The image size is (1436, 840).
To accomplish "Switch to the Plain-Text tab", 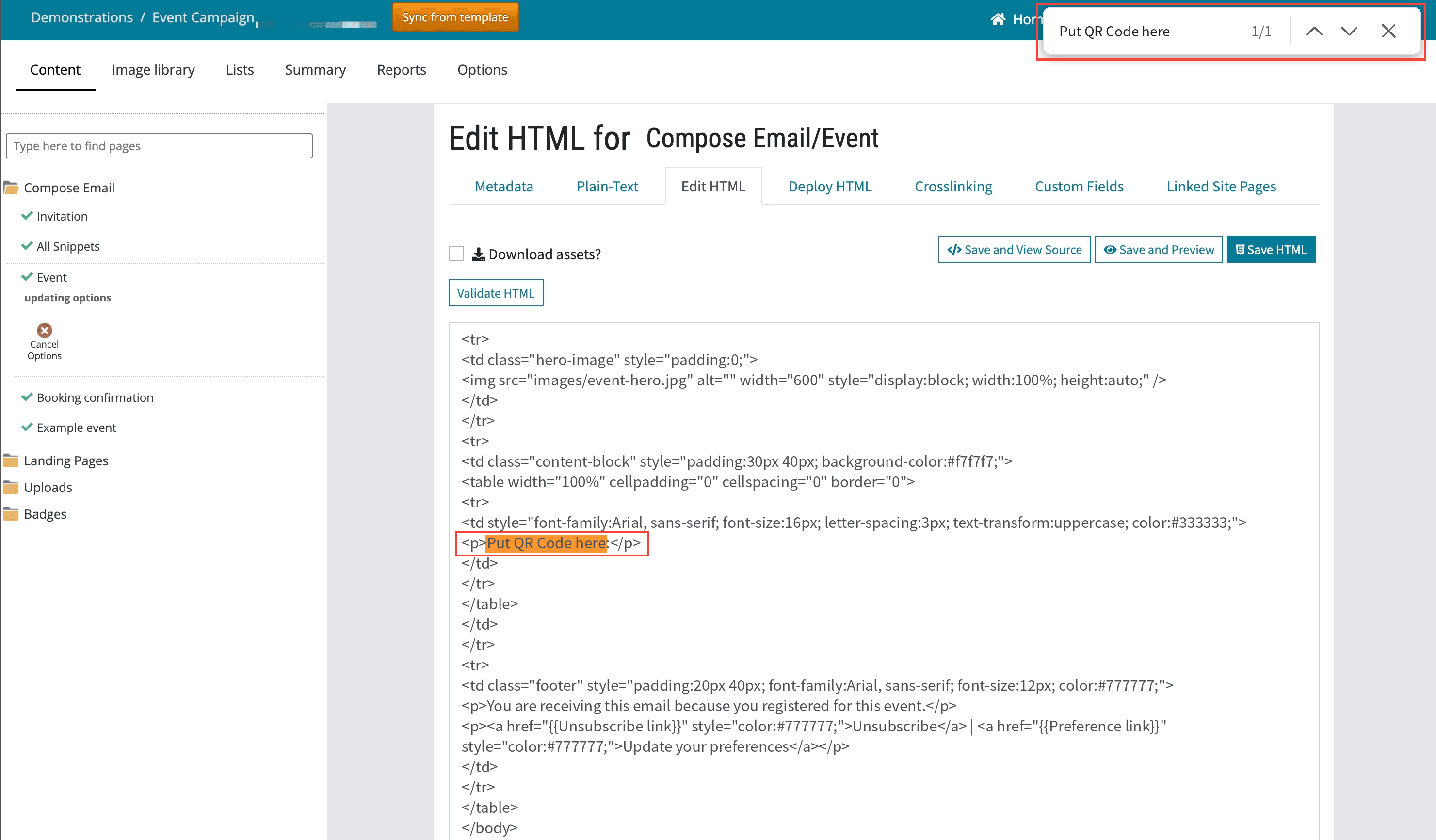I will click(x=607, y=186).
